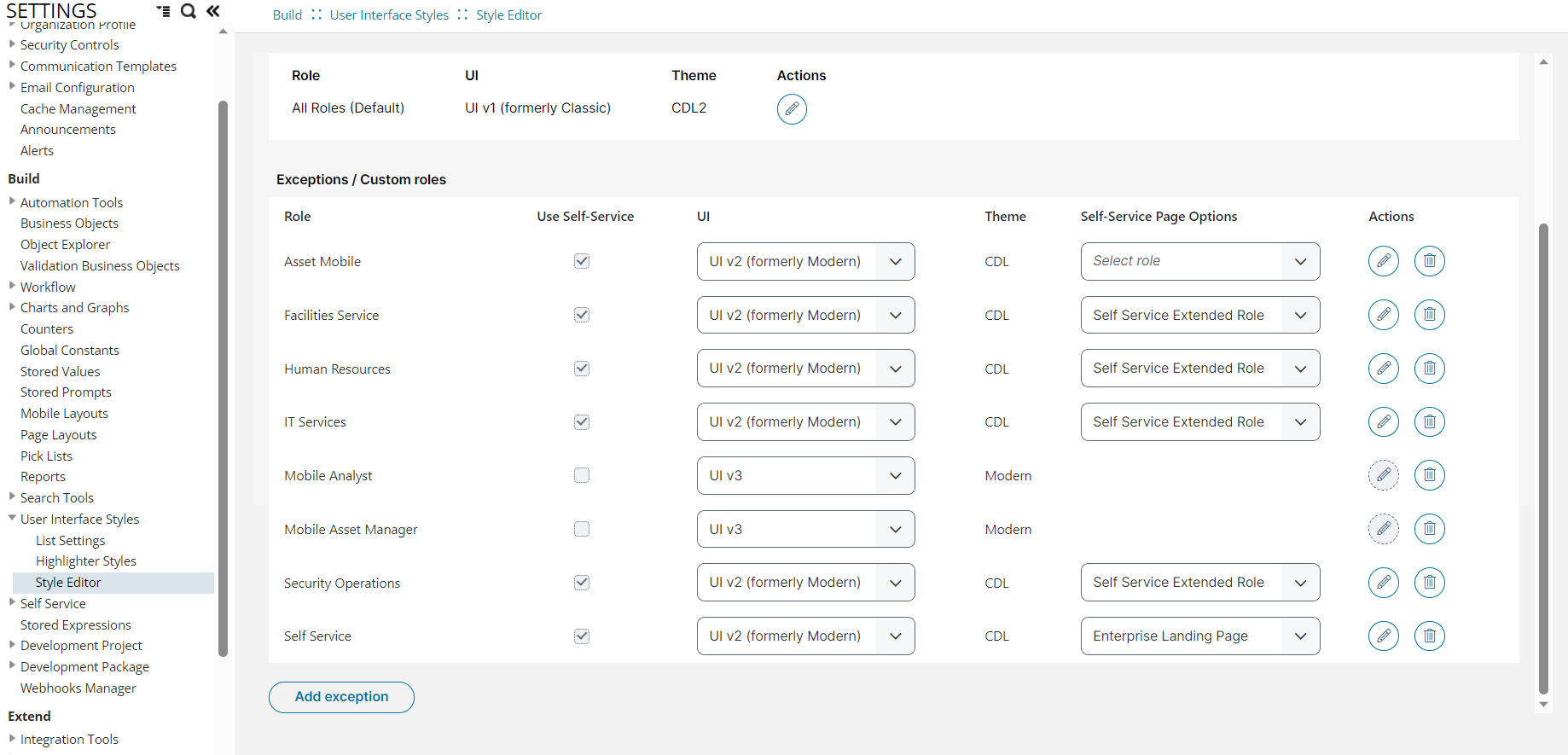Screen dimensions: 1568x755
Task: Click User Interface Styles breadcrumb link
Action: coord(389,15)
